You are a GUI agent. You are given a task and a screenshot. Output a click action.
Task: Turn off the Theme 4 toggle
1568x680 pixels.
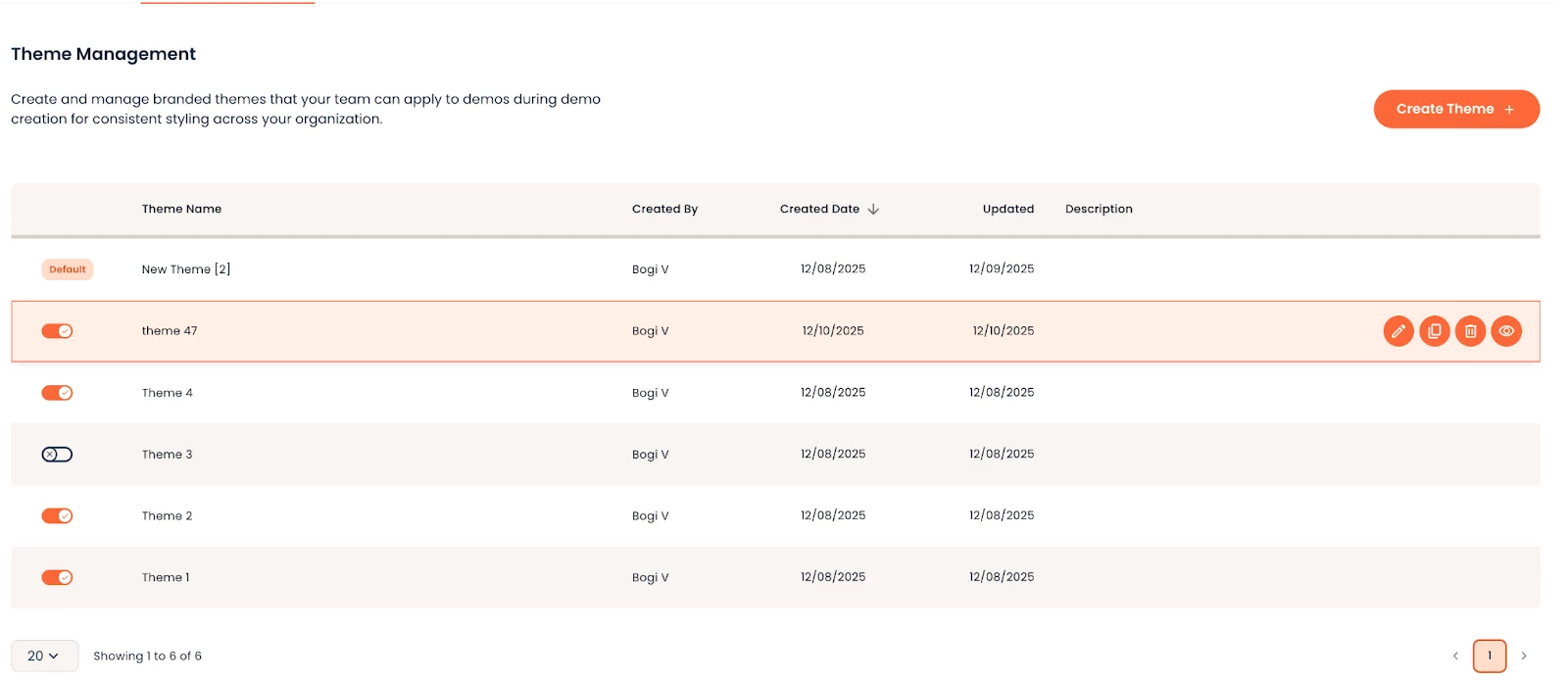(57, 393)
